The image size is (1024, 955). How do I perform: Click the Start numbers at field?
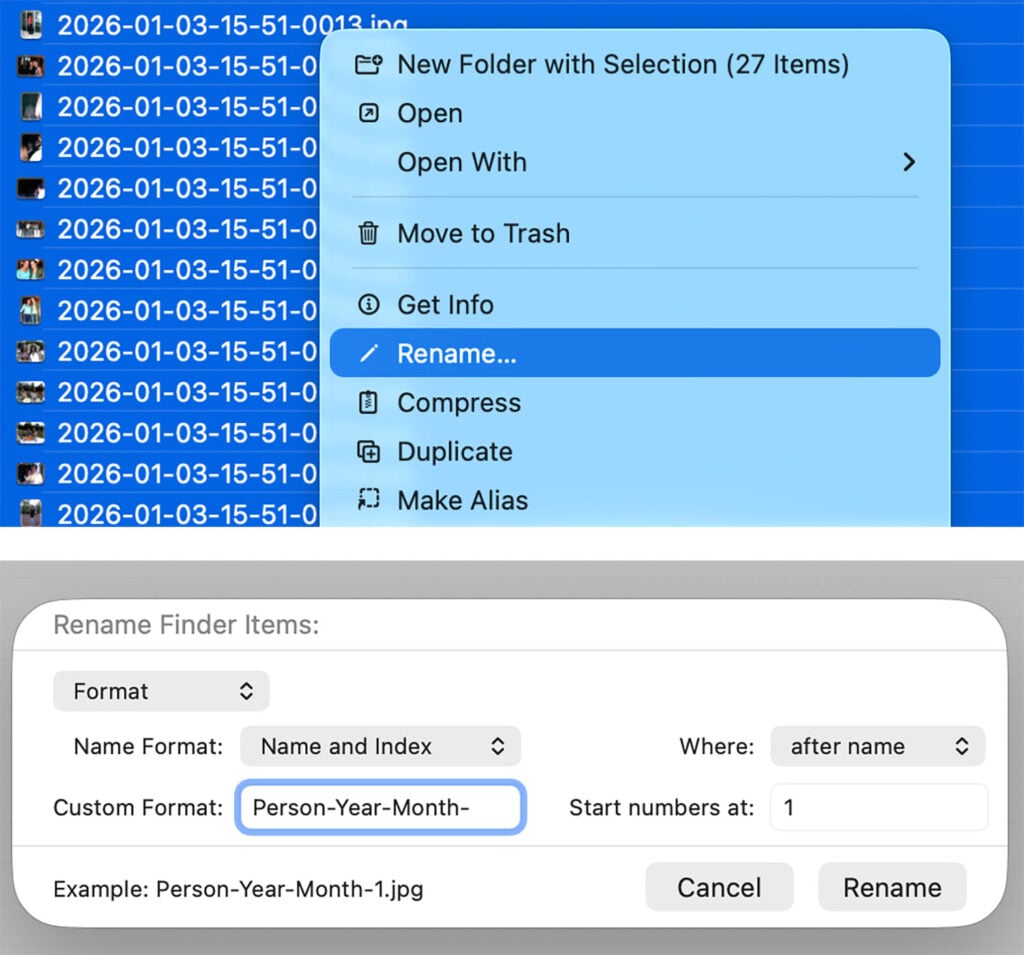pyautogui.click(x=879, y=807)
